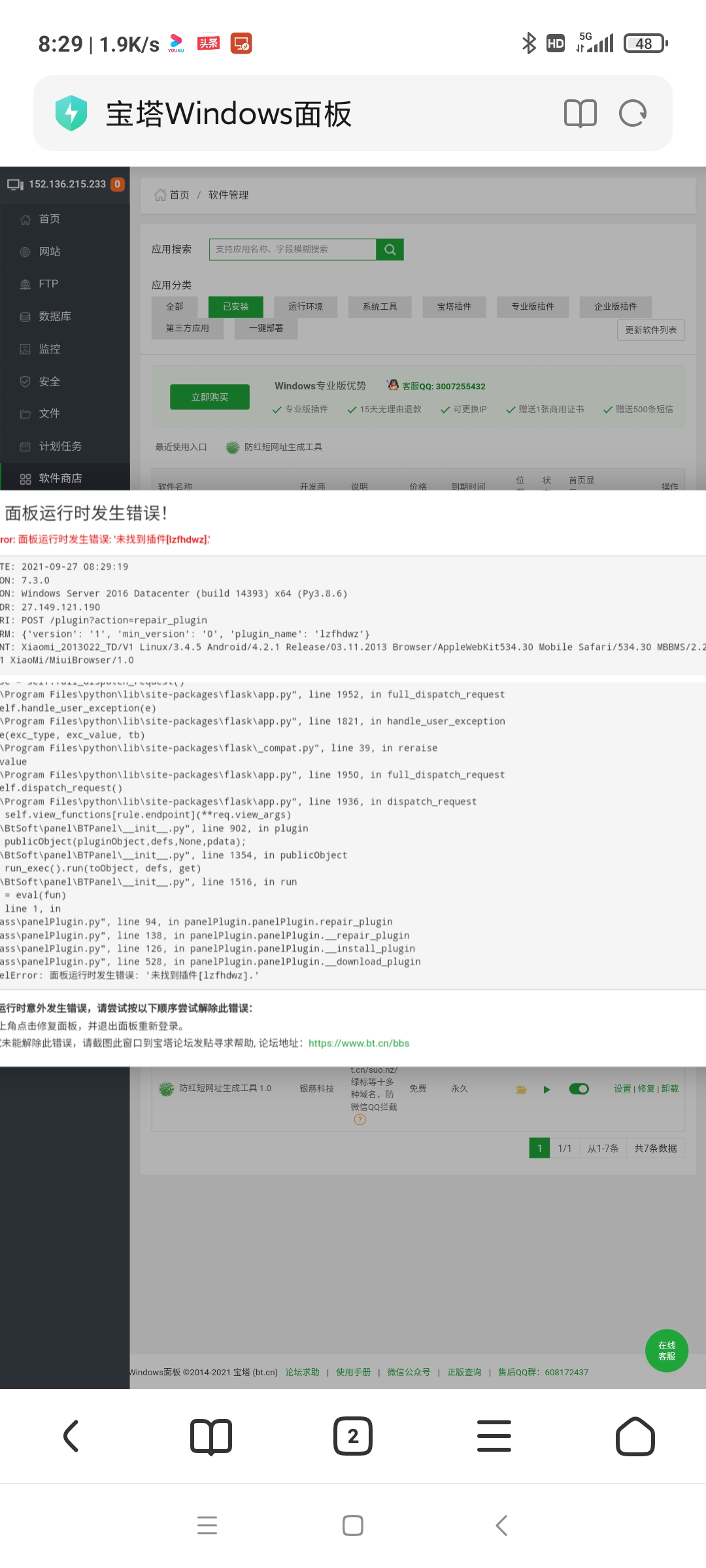706x1568 pixels.
Task: Go to page 1 in pagination
Action: pyautogui.click(x=539, y=1148)
